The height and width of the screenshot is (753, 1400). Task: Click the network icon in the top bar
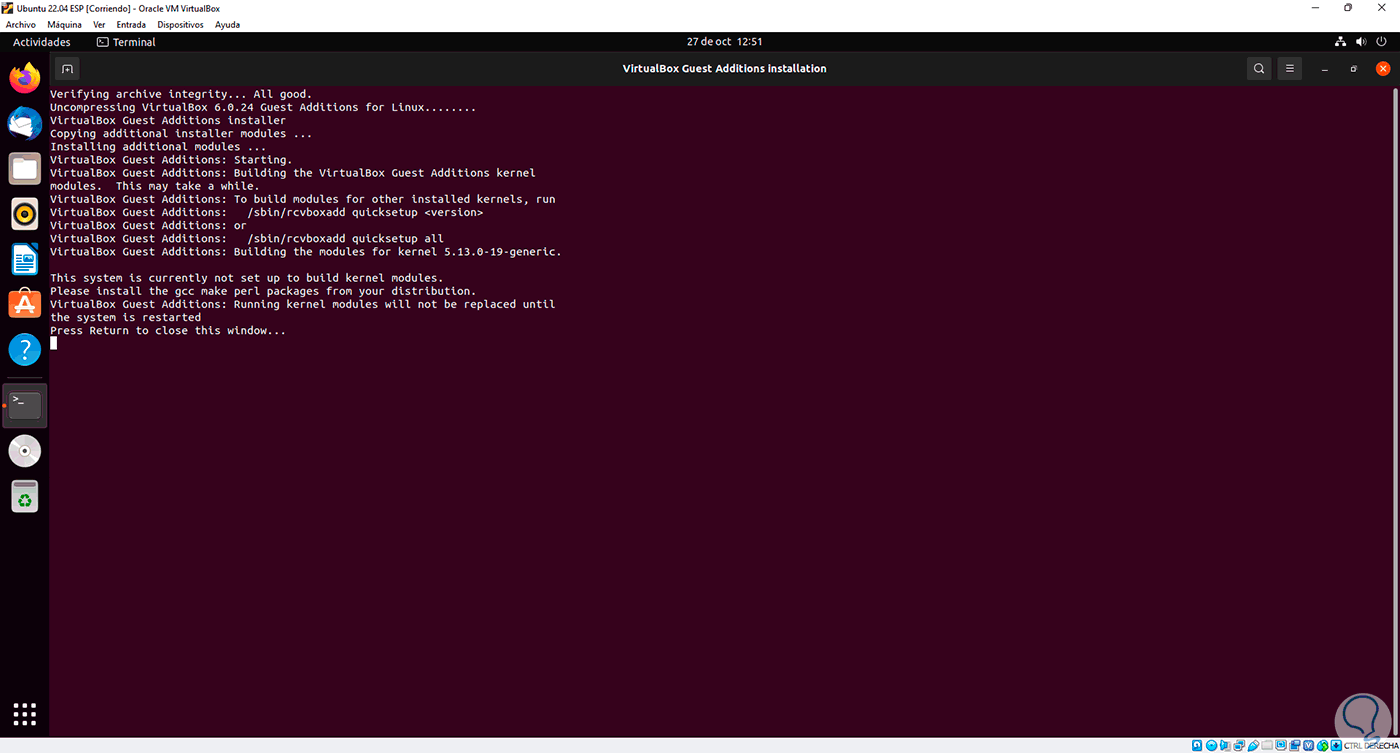point(1341,42)
